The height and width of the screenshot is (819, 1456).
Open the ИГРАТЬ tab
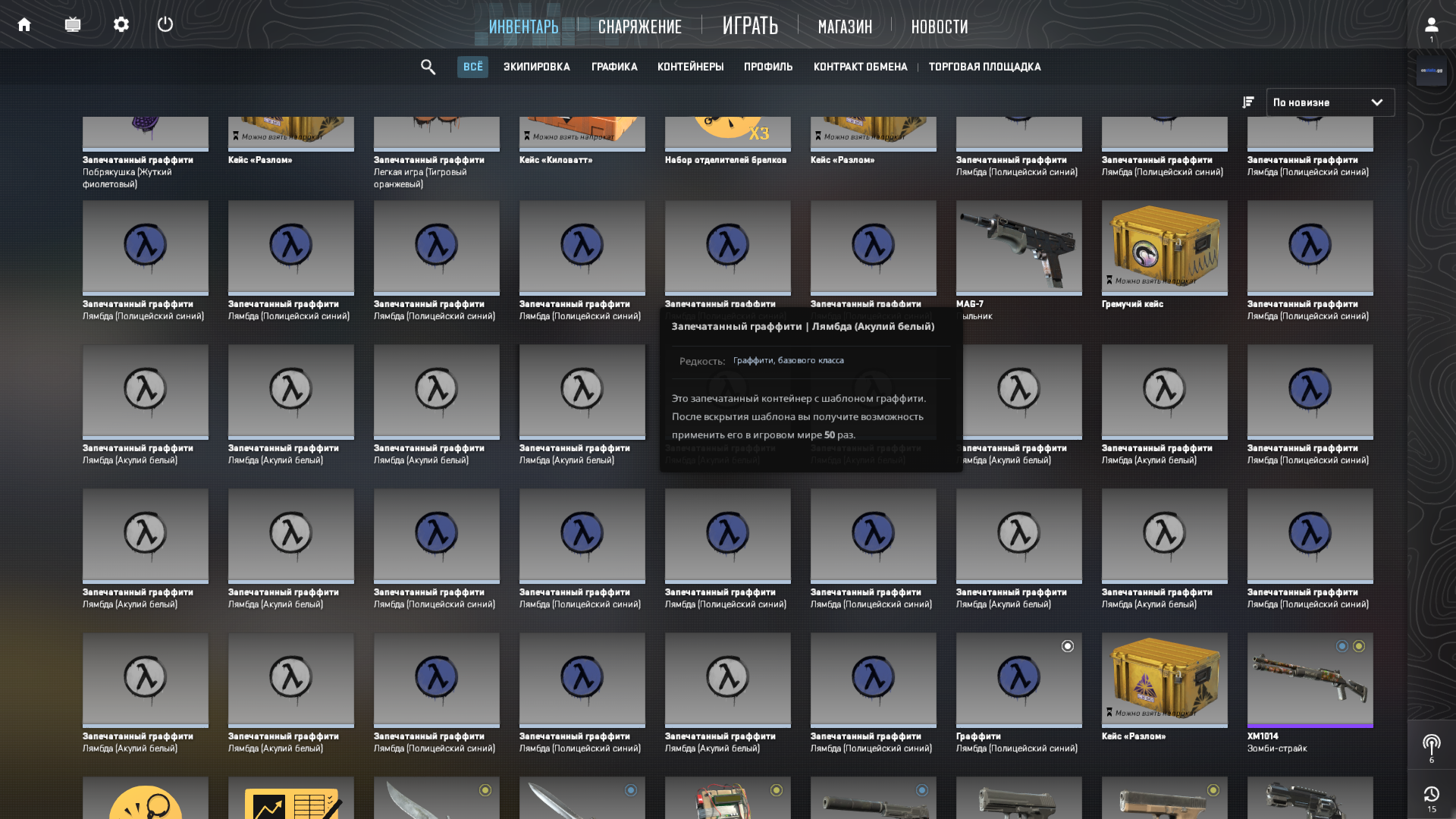(x=750, y=26)
